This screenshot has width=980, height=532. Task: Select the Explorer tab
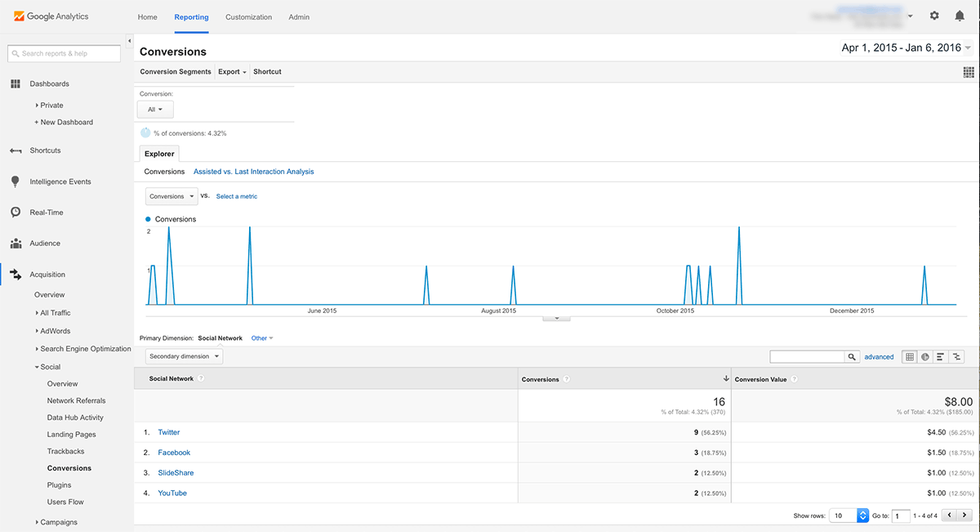[x=159, y=154]
